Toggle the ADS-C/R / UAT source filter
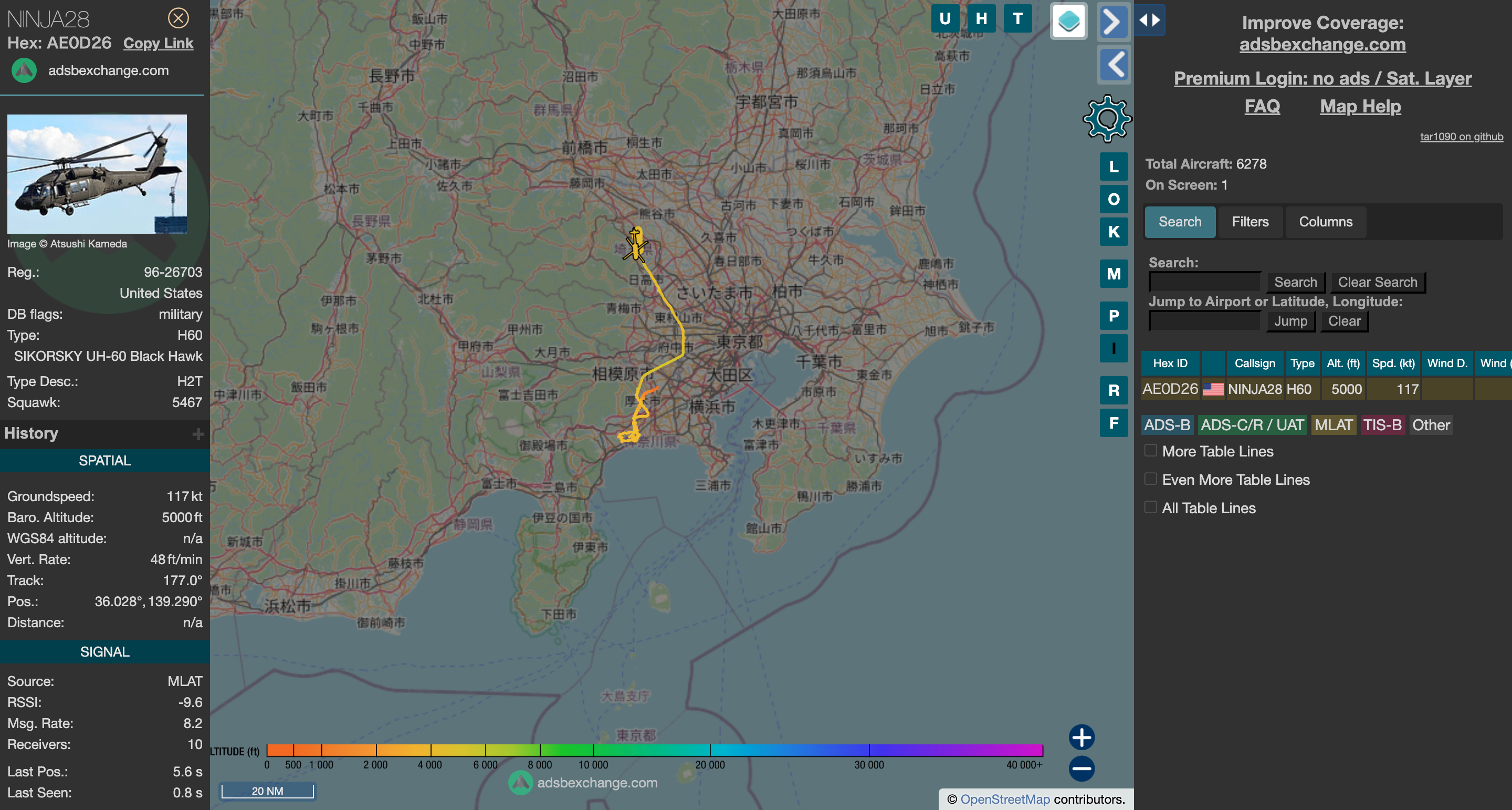Screen dimensions: 1512x810 click(x=1252, y=424)
